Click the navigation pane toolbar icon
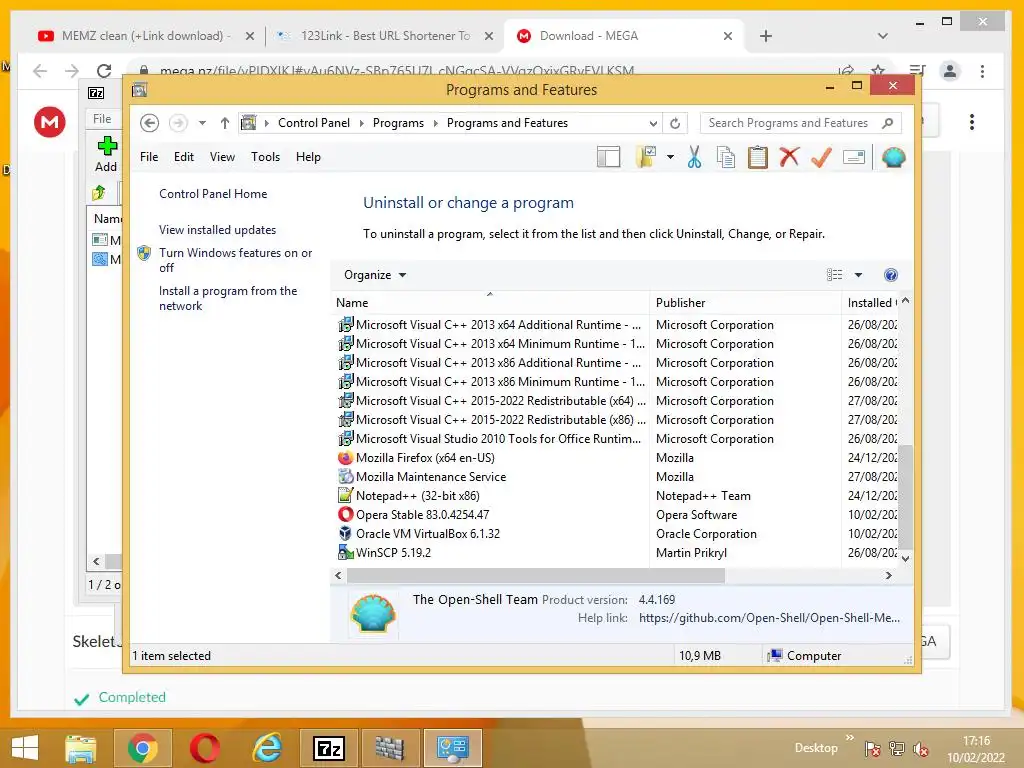Viewport: 1024px width, 768px height. pos(608,157)
